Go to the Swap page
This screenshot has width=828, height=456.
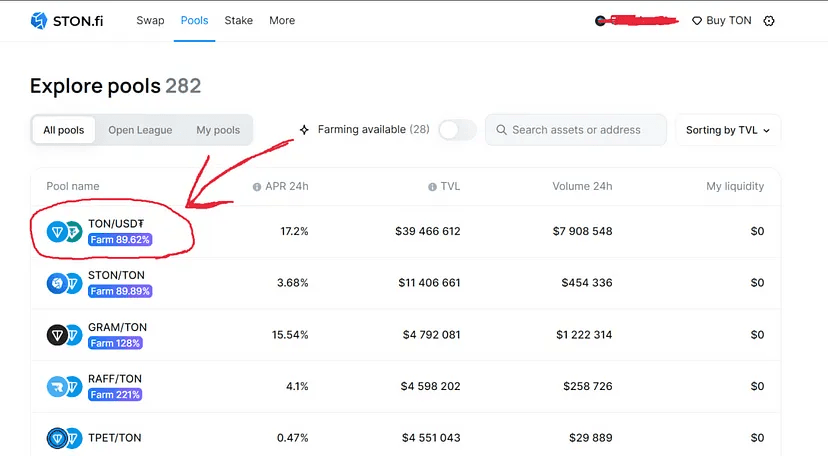tap(150, 21)
